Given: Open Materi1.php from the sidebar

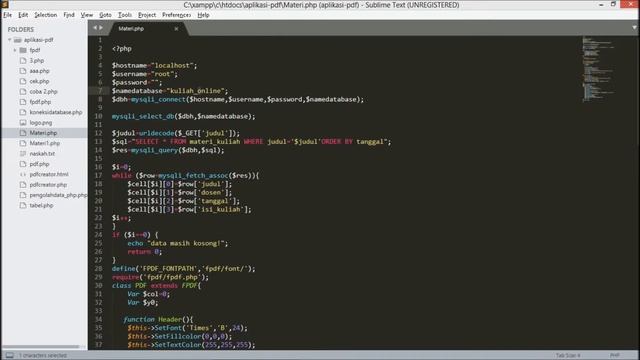Looking at the screenshot, I should pos(44,143).
